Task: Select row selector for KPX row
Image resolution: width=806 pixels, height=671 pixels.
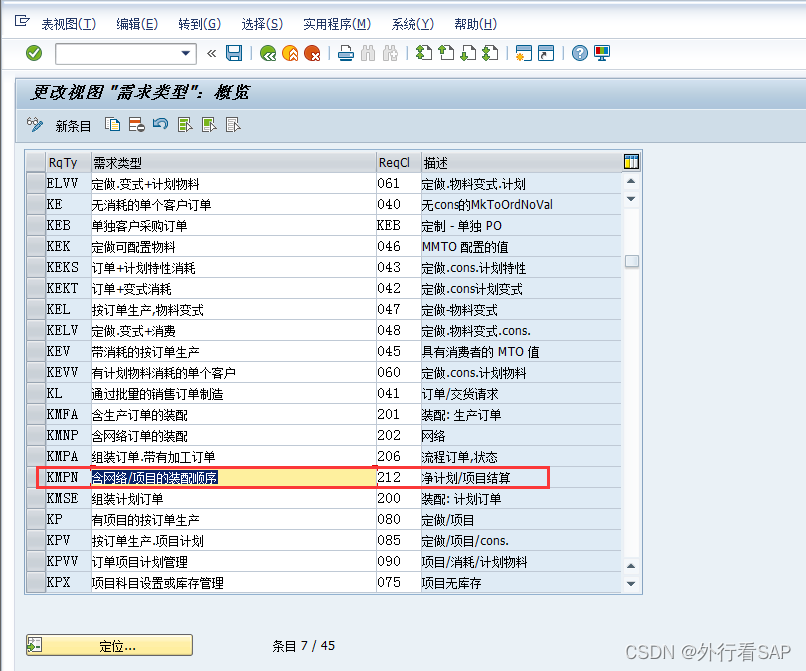Action: click(x=36, y=583)
